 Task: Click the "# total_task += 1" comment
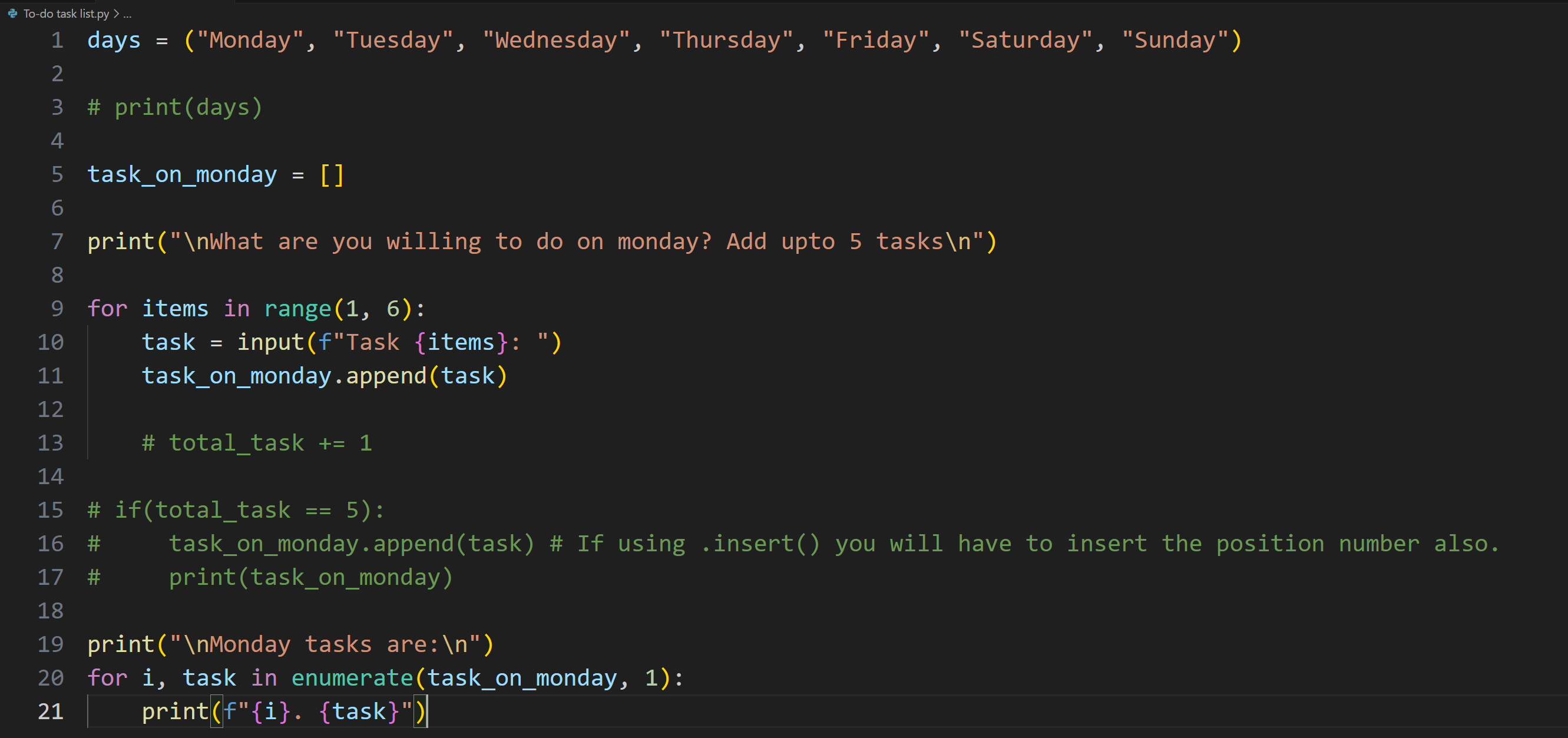[x=257, y=443]
